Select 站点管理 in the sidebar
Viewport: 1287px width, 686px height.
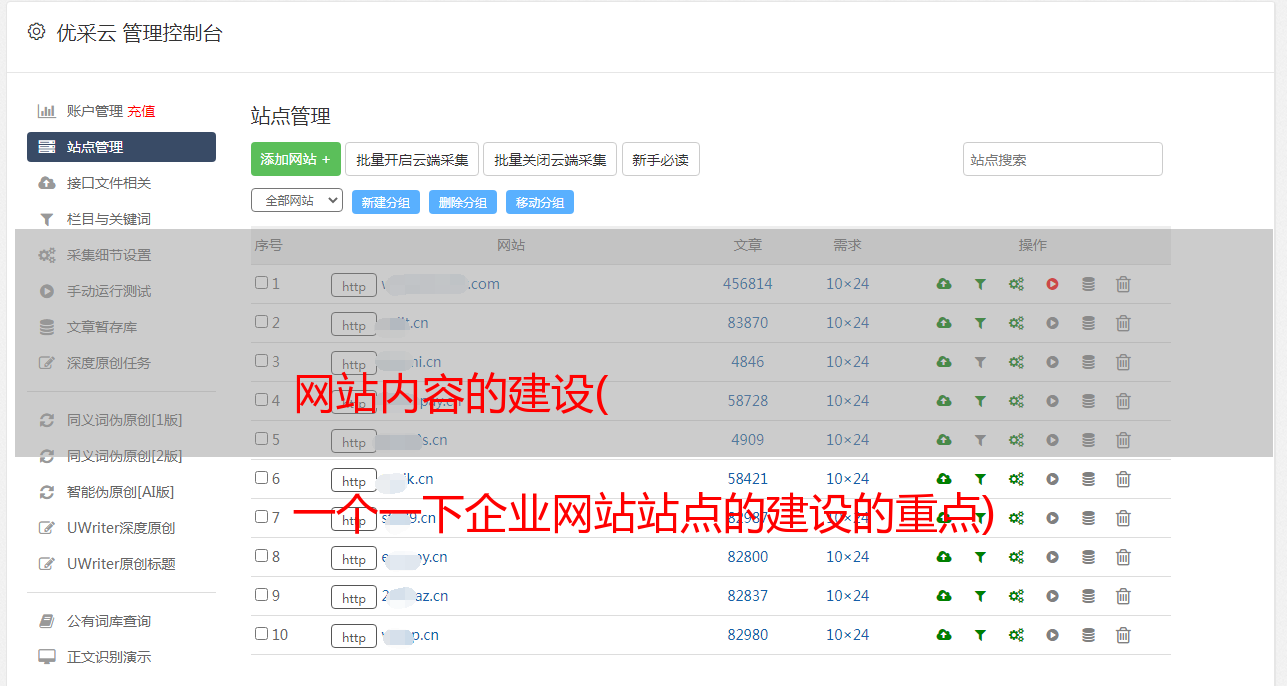point(121,147)
